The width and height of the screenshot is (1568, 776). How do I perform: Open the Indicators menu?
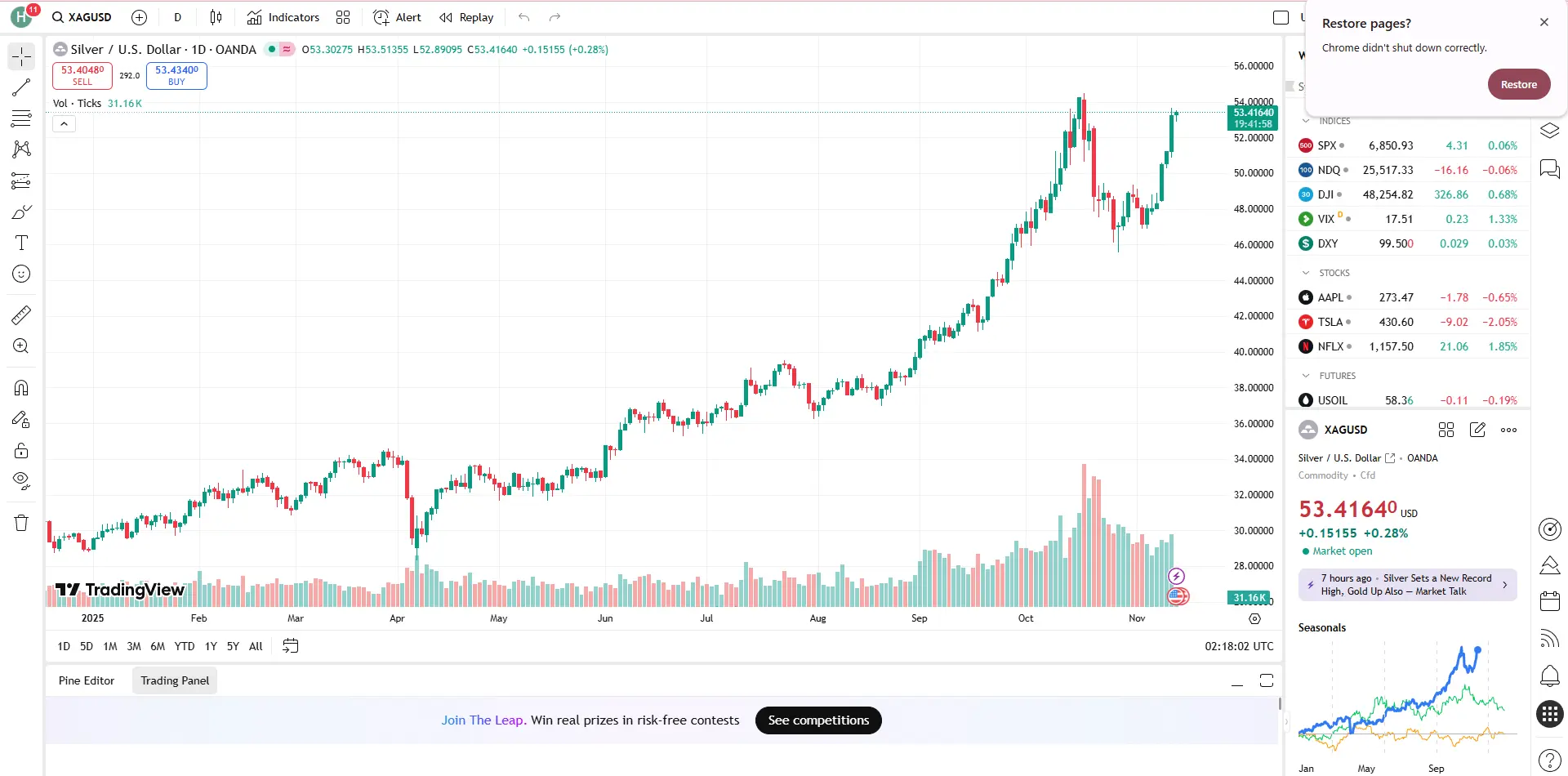tap(283, 17)
